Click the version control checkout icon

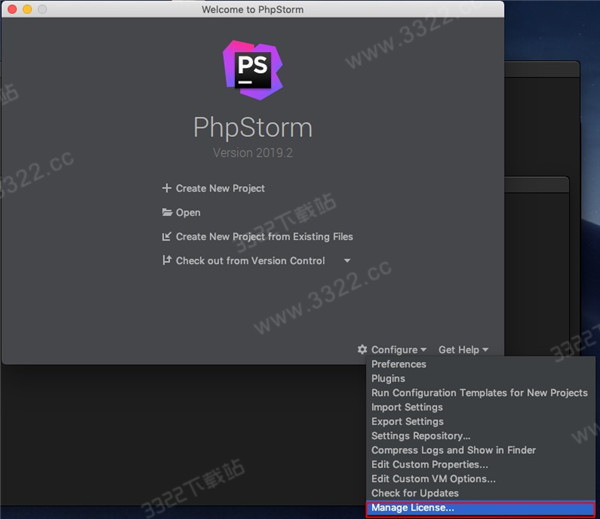(166, 260)
